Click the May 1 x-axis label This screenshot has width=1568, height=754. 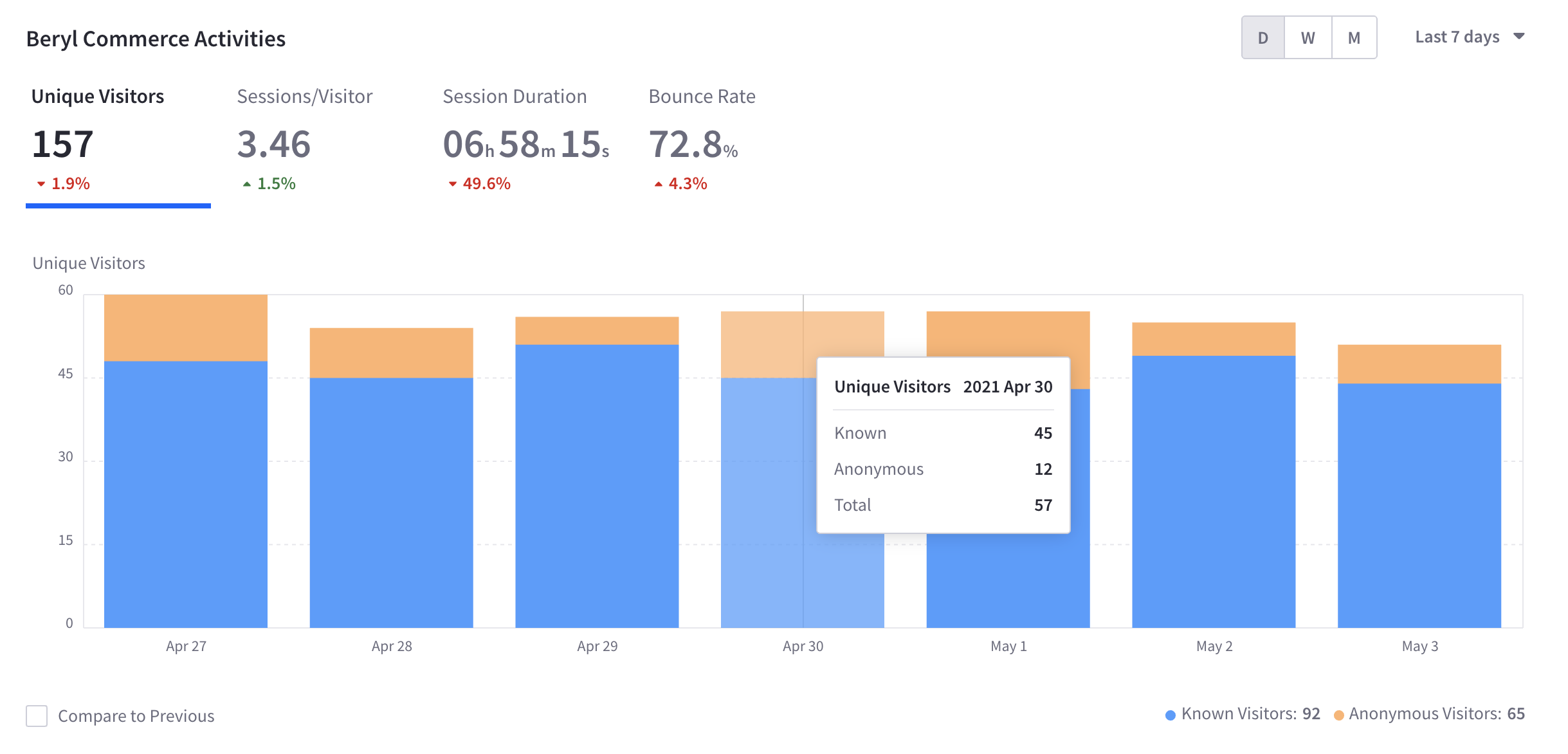(x=1008, y=646)
